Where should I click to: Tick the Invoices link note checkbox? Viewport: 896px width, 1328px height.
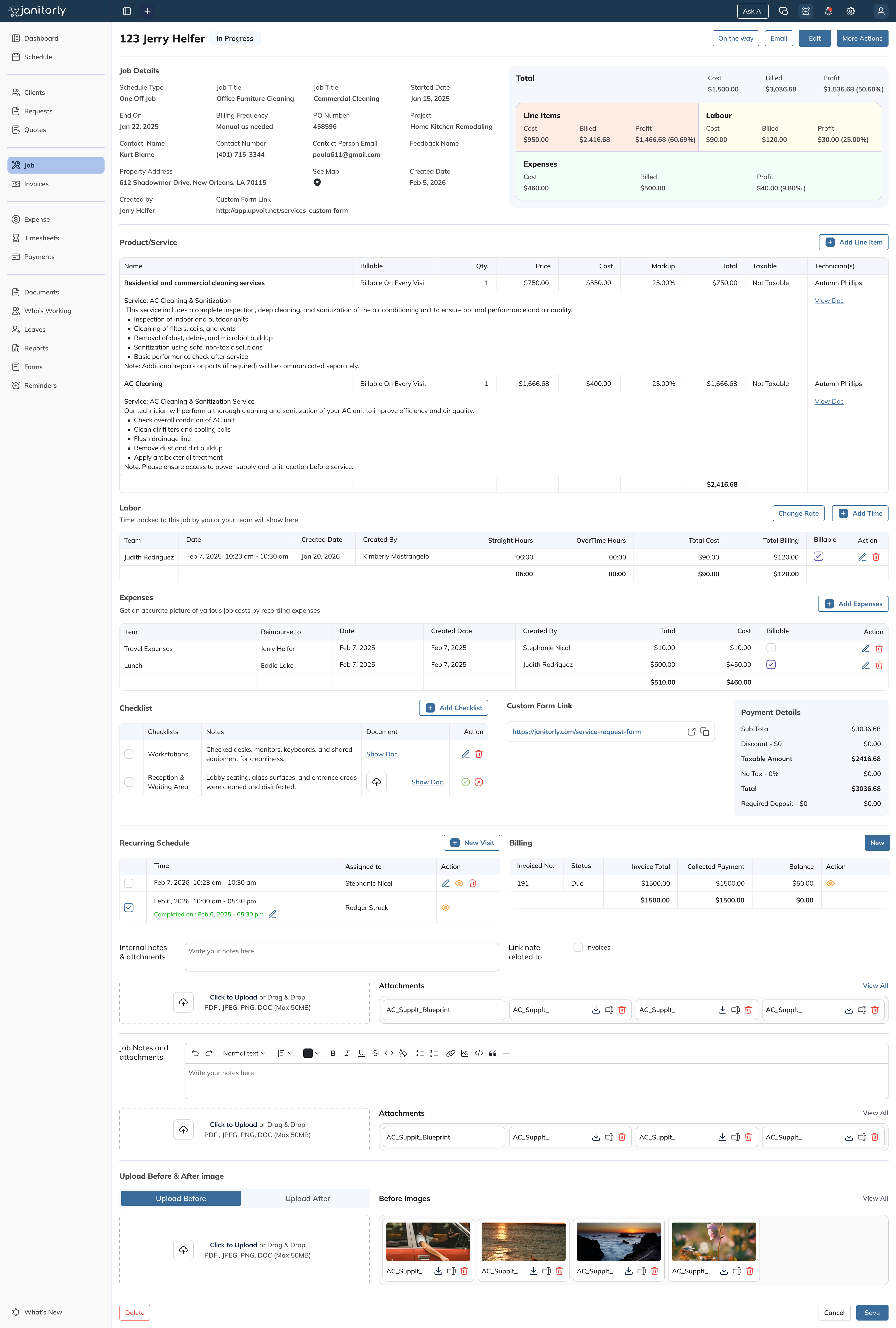(578, 947)
